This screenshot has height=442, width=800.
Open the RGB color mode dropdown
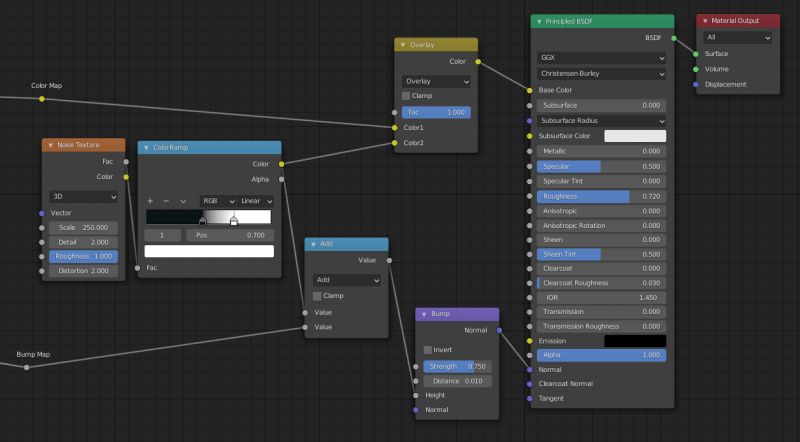217,201
